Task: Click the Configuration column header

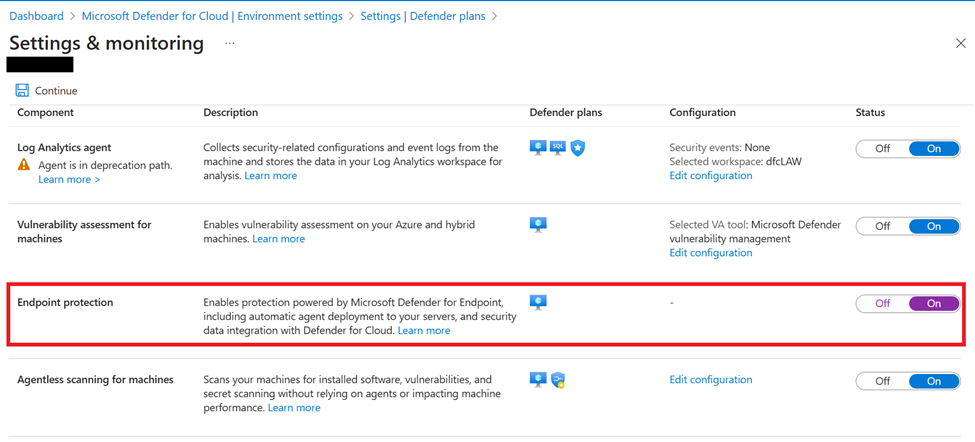Action: 703,113
